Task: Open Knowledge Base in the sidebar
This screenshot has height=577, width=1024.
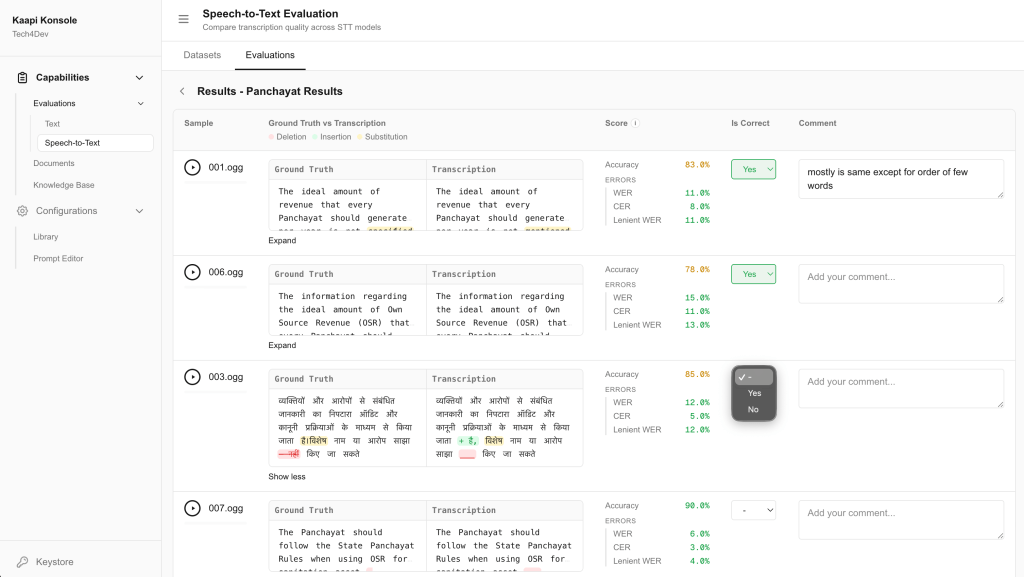Action: pyautogui.click(x=63, y=185)
